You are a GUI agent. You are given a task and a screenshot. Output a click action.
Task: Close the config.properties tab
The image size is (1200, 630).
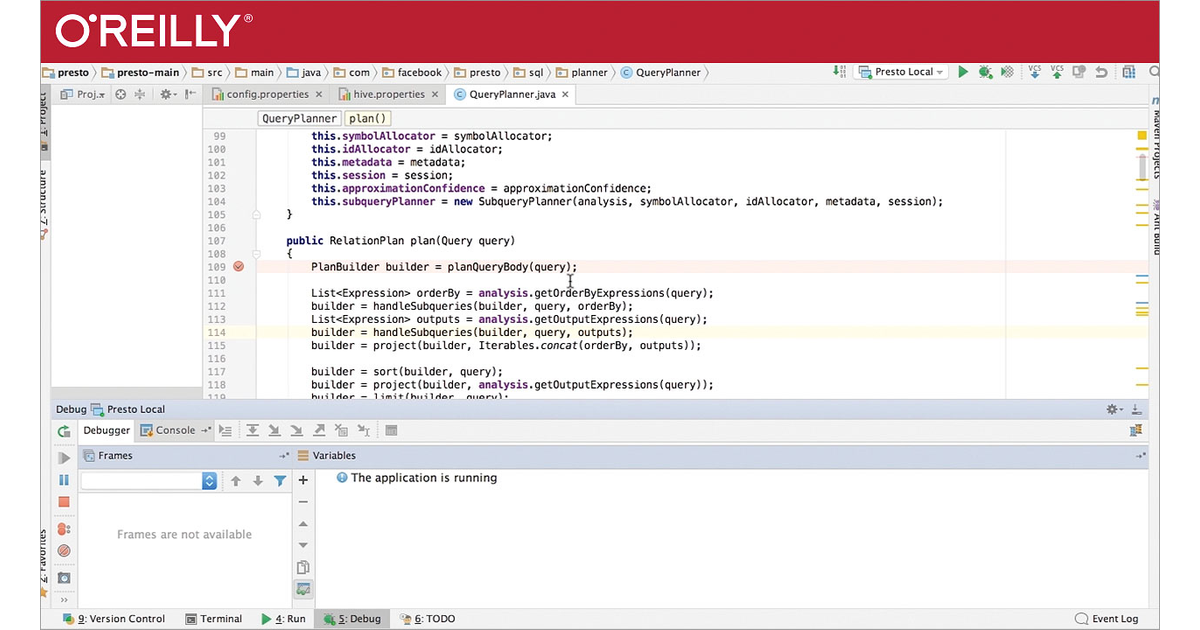[319, 94]
